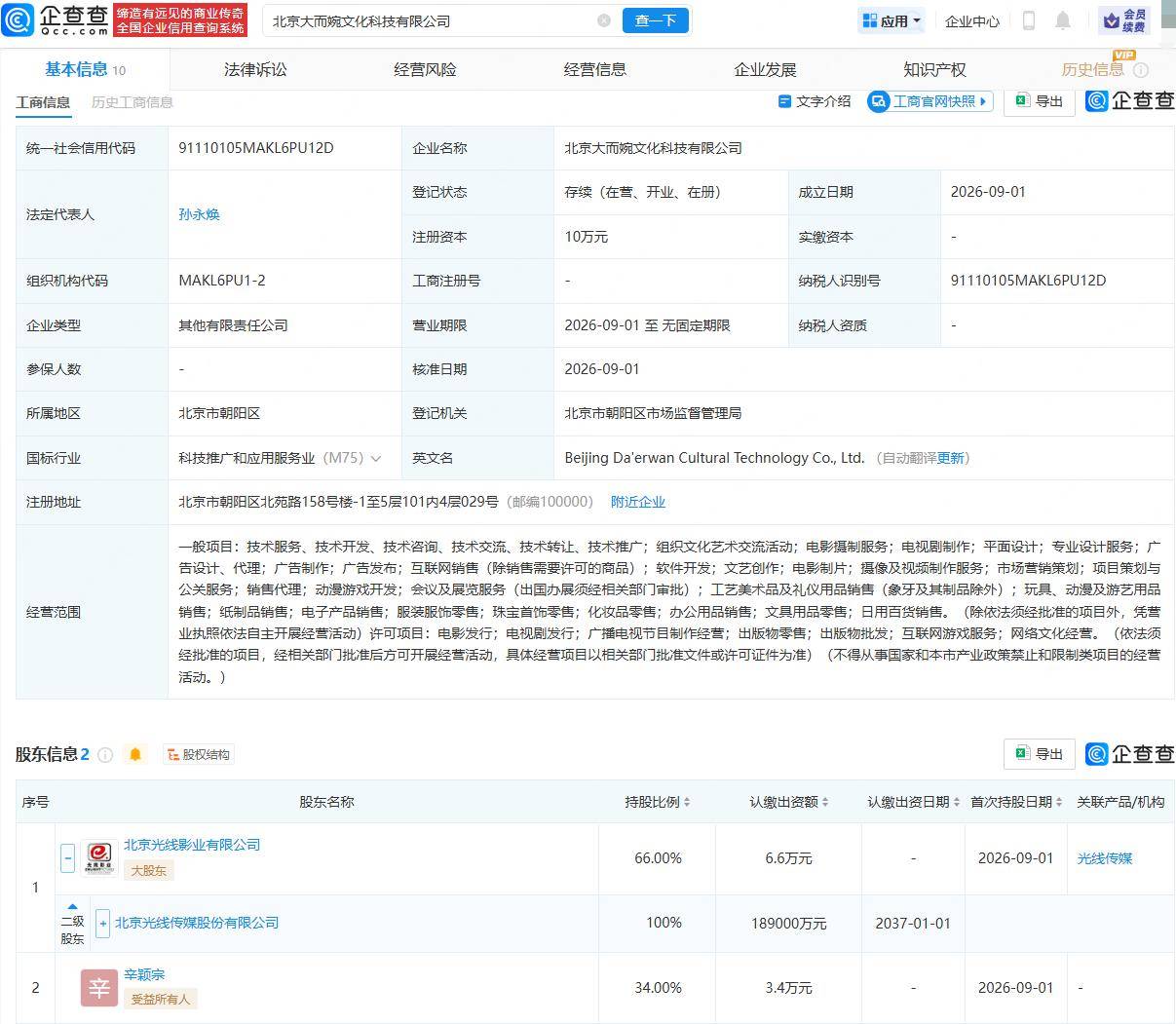The image size is (1176, 1024).
Task: Click 更新 to refresh English name
Action: click(x=950, y=458)
